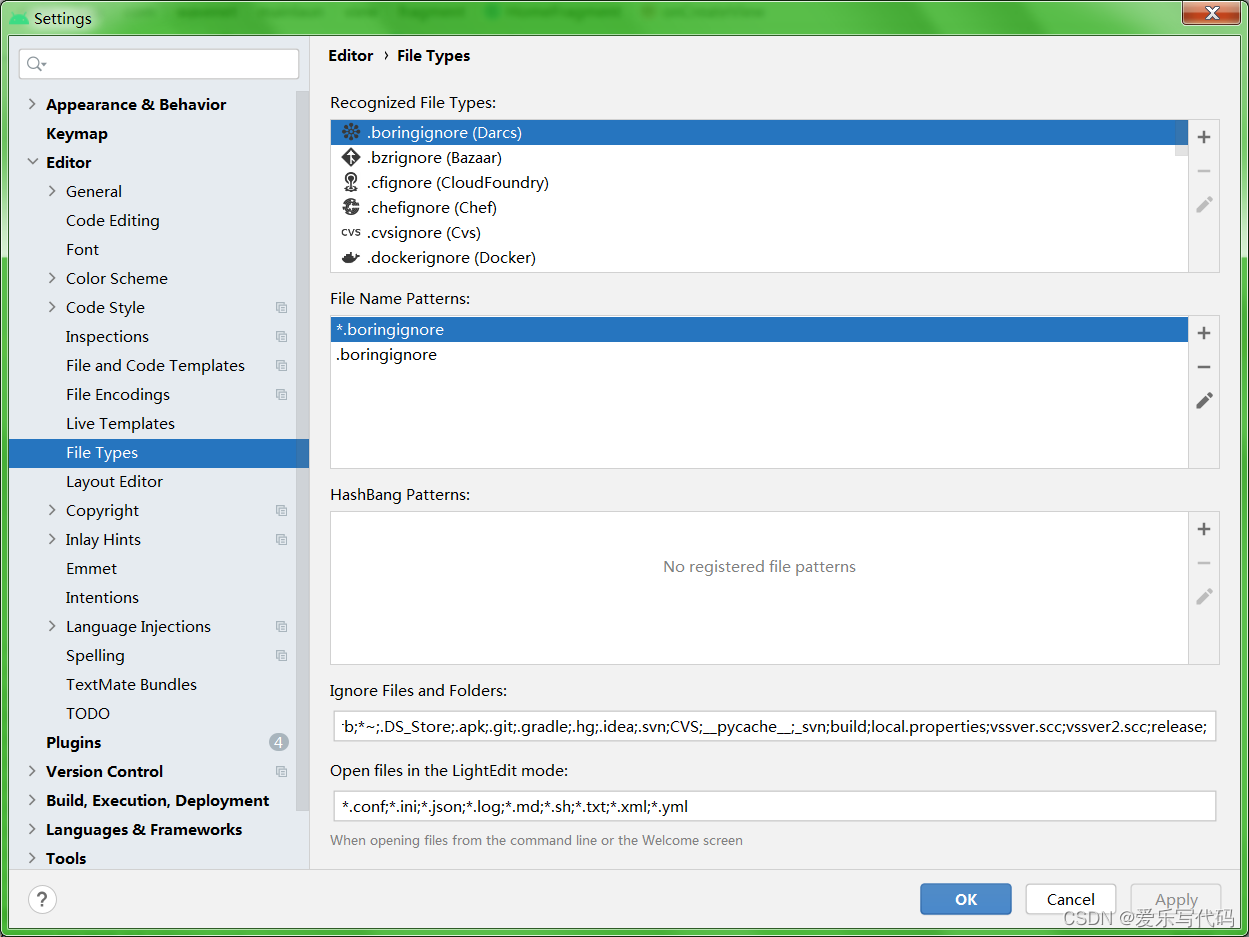Add a new recognized file type
Viewport: 1249px width, 937px height.
(1204, 137)
